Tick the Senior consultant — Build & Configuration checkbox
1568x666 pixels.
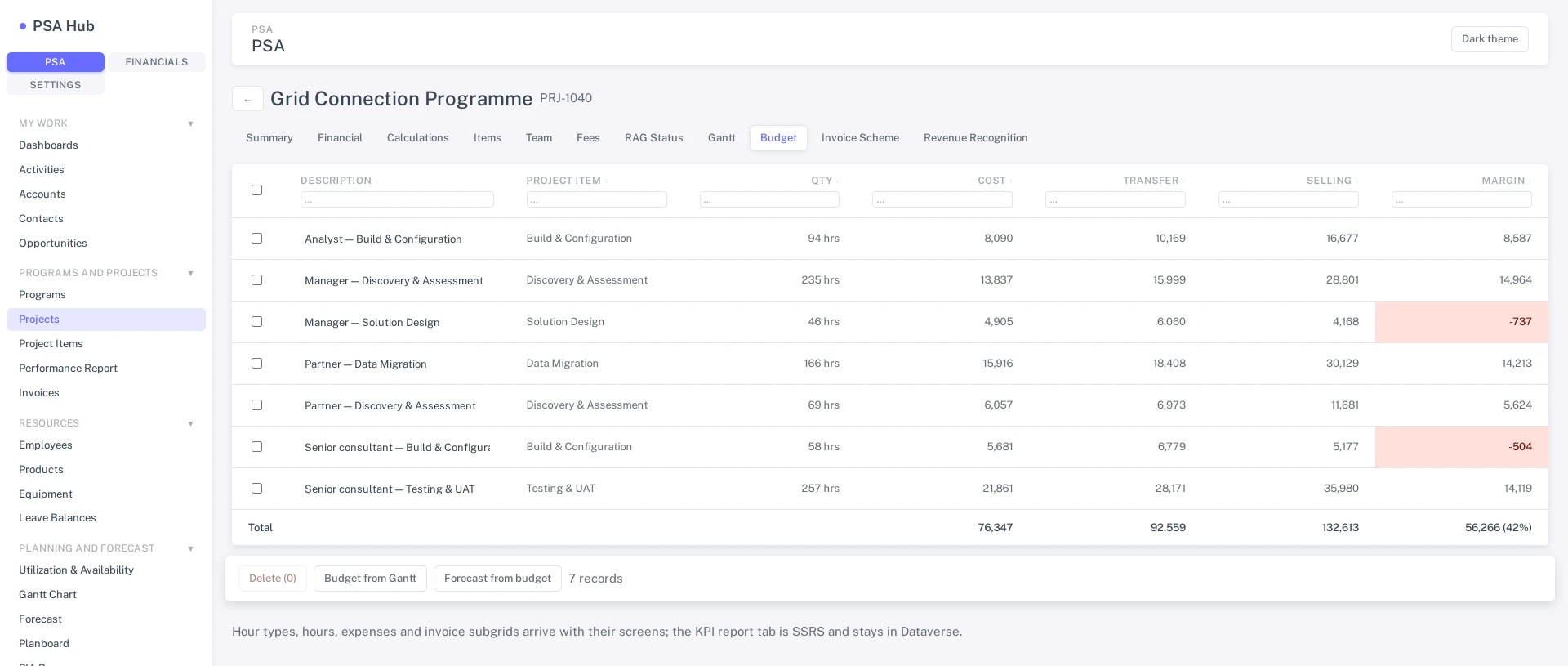(x=256, y=447)
